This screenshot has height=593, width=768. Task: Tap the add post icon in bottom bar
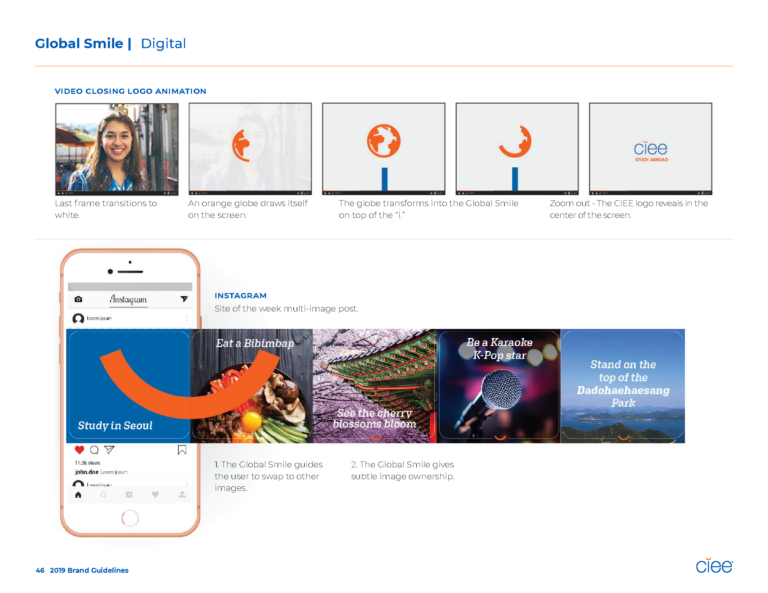point(129,495)
